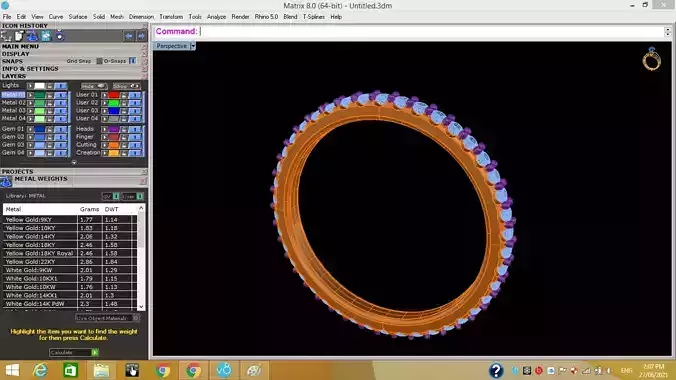
Task: Toggle O-Snaps switch
Action: (133, 61)
